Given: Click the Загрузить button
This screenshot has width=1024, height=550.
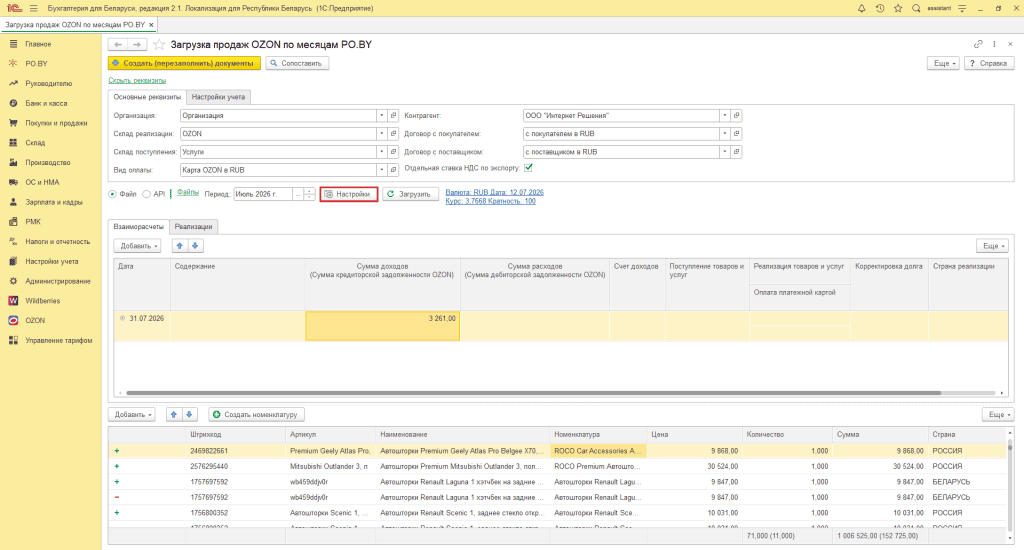Looking at the screenshot, I should [x=410, y=194].
